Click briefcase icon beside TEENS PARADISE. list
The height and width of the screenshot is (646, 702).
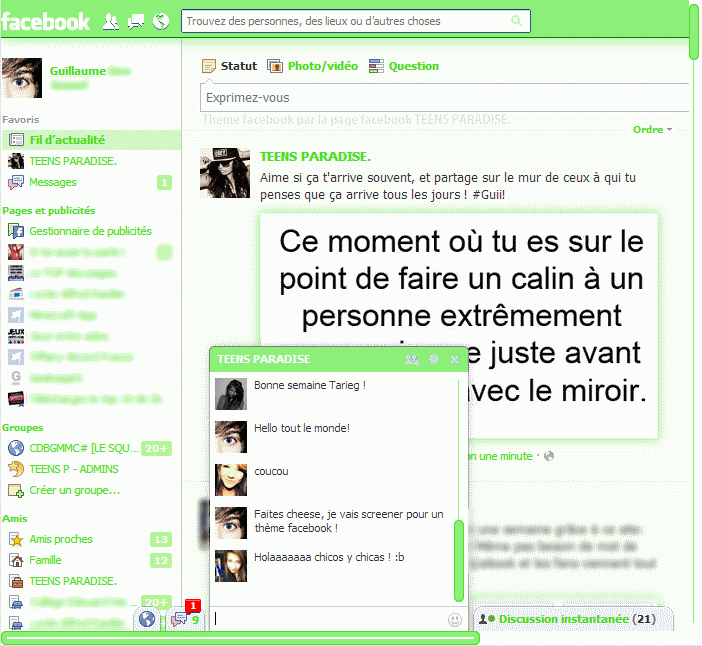click(x=16, y=581)
